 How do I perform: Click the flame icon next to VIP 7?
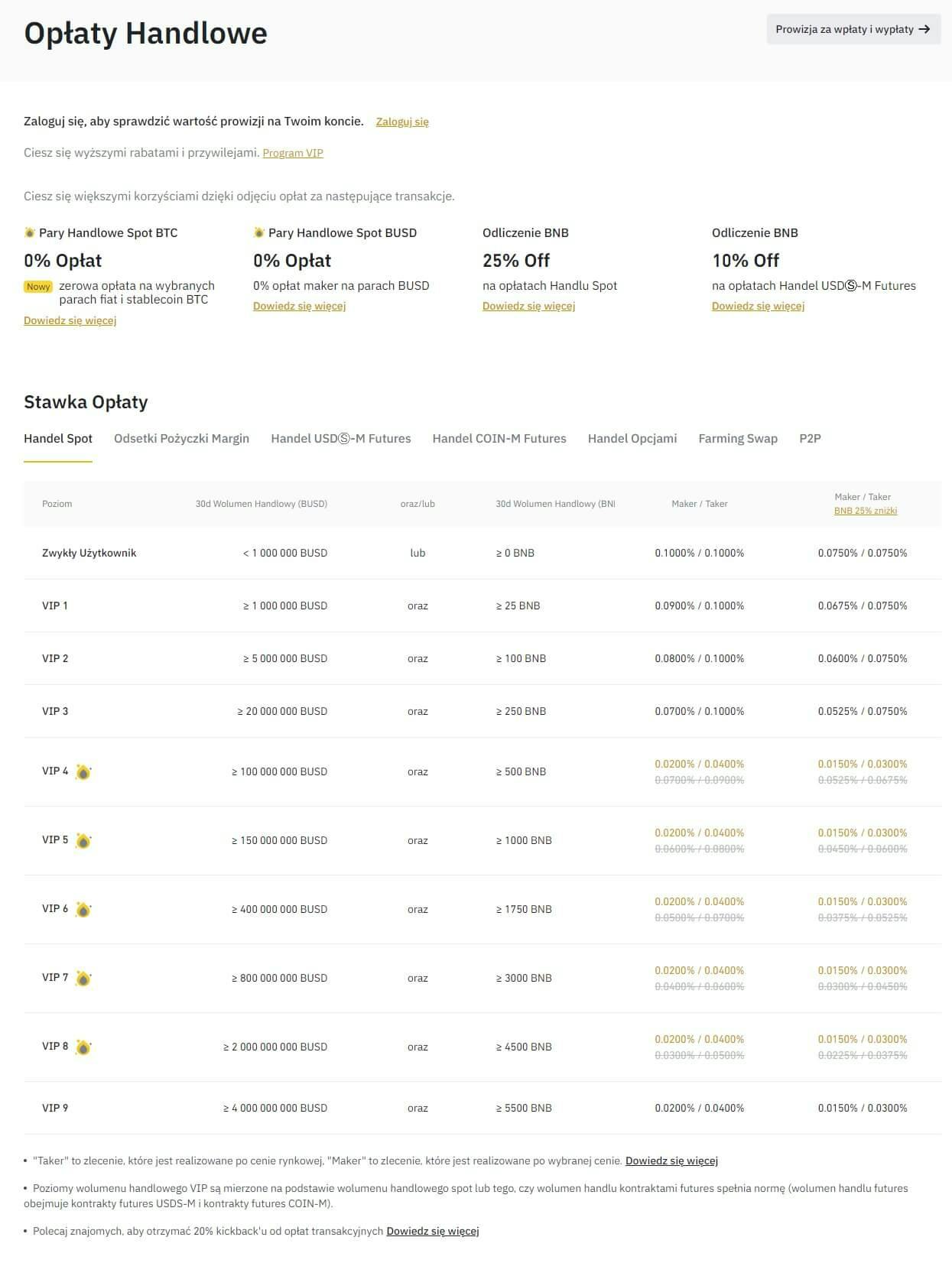pos(83,979)
